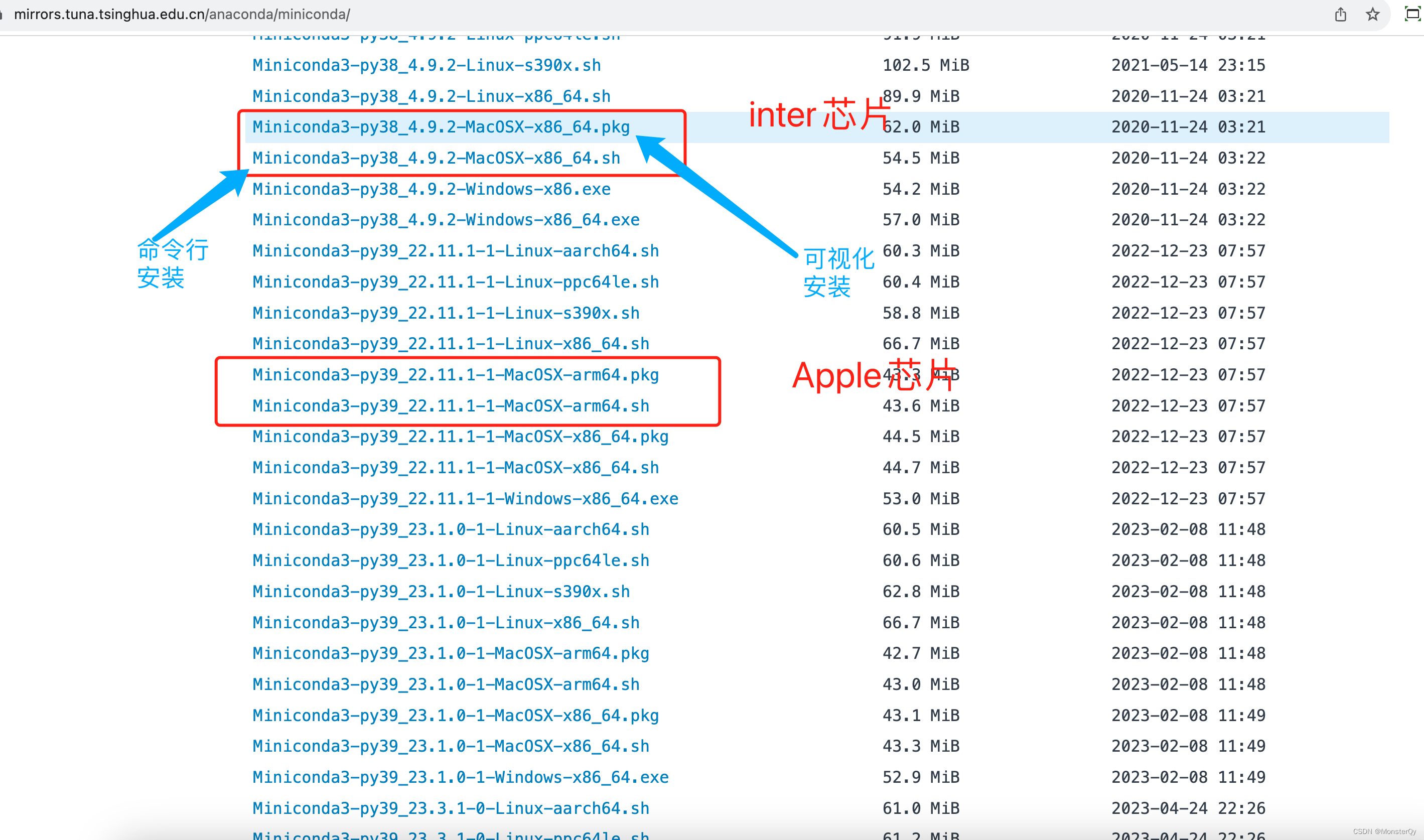Open Miniconda3-py38_4.9.2-MacOSX-x86_64.pkg link
Screen dimensions: 1424x840
click(x=441, y=127)
